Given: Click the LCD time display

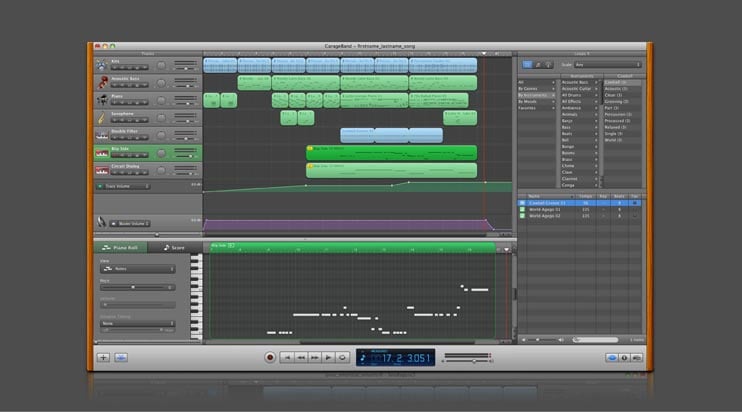Looking at the screenshot, I should click(395, 358).
